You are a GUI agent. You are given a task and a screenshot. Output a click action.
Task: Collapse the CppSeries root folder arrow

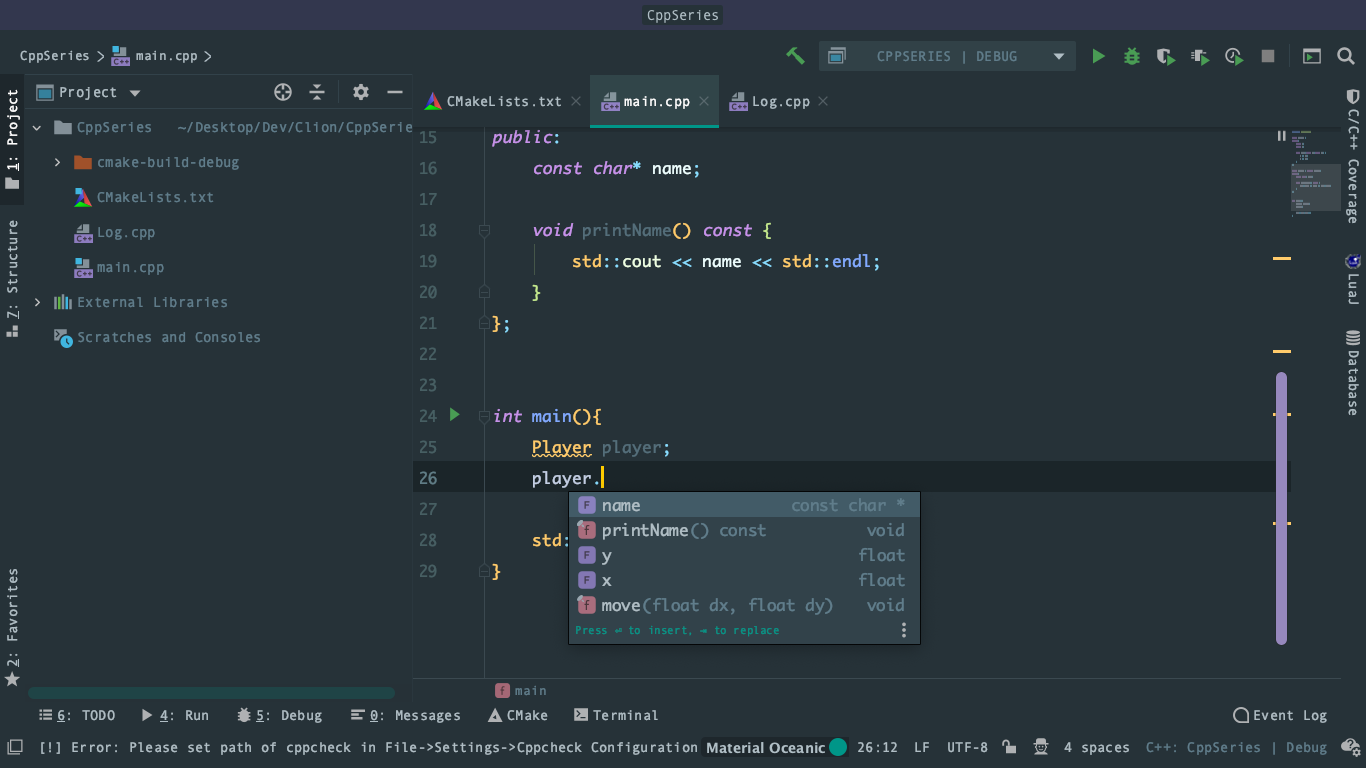[37, 127]
